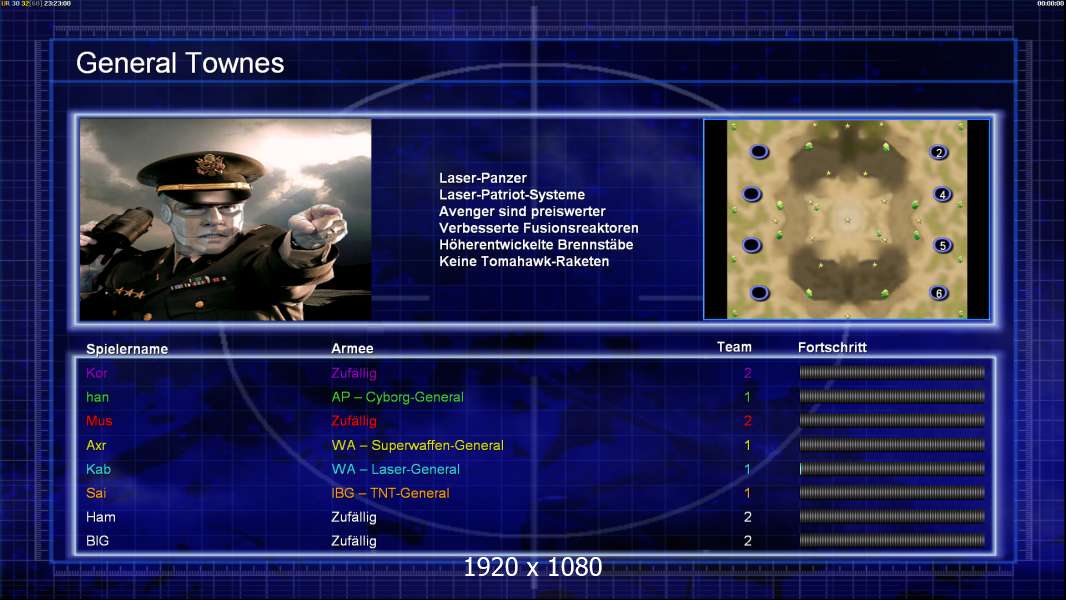Image resolution: width=1066 pixels, height=600 pixels.
Task: Click the Team column header
Action: pos(734,347)
